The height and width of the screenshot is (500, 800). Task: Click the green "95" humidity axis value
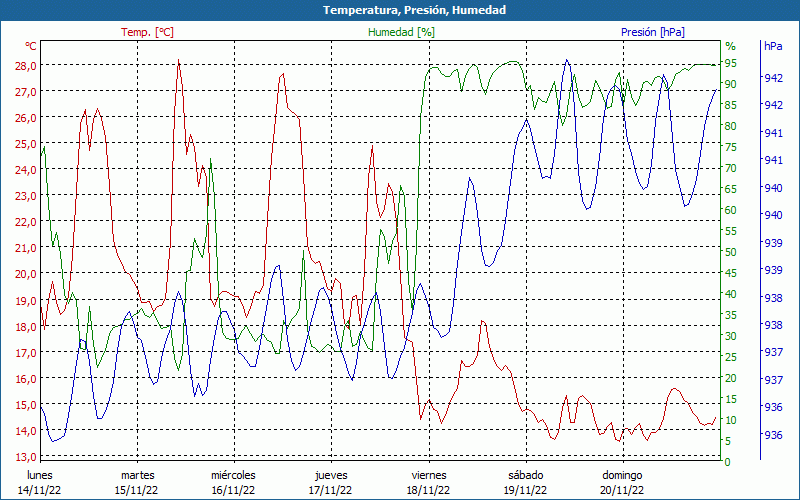click(731, 63)
